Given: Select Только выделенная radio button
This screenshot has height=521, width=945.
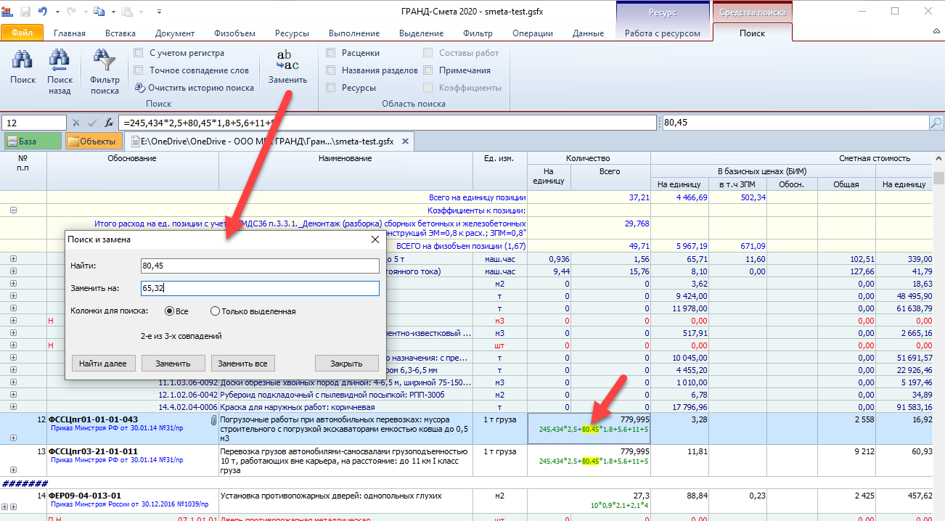Looking at the screenshot, I should click(x=215, y=311).
